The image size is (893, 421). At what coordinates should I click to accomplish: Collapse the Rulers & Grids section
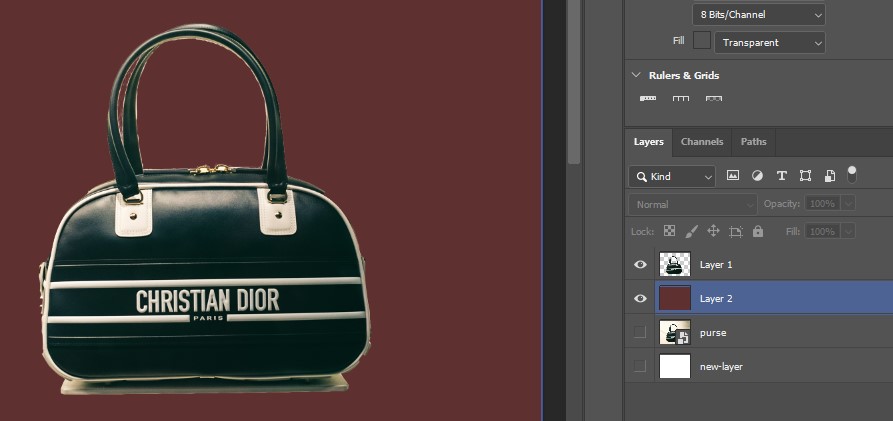(x=636, y=75)
